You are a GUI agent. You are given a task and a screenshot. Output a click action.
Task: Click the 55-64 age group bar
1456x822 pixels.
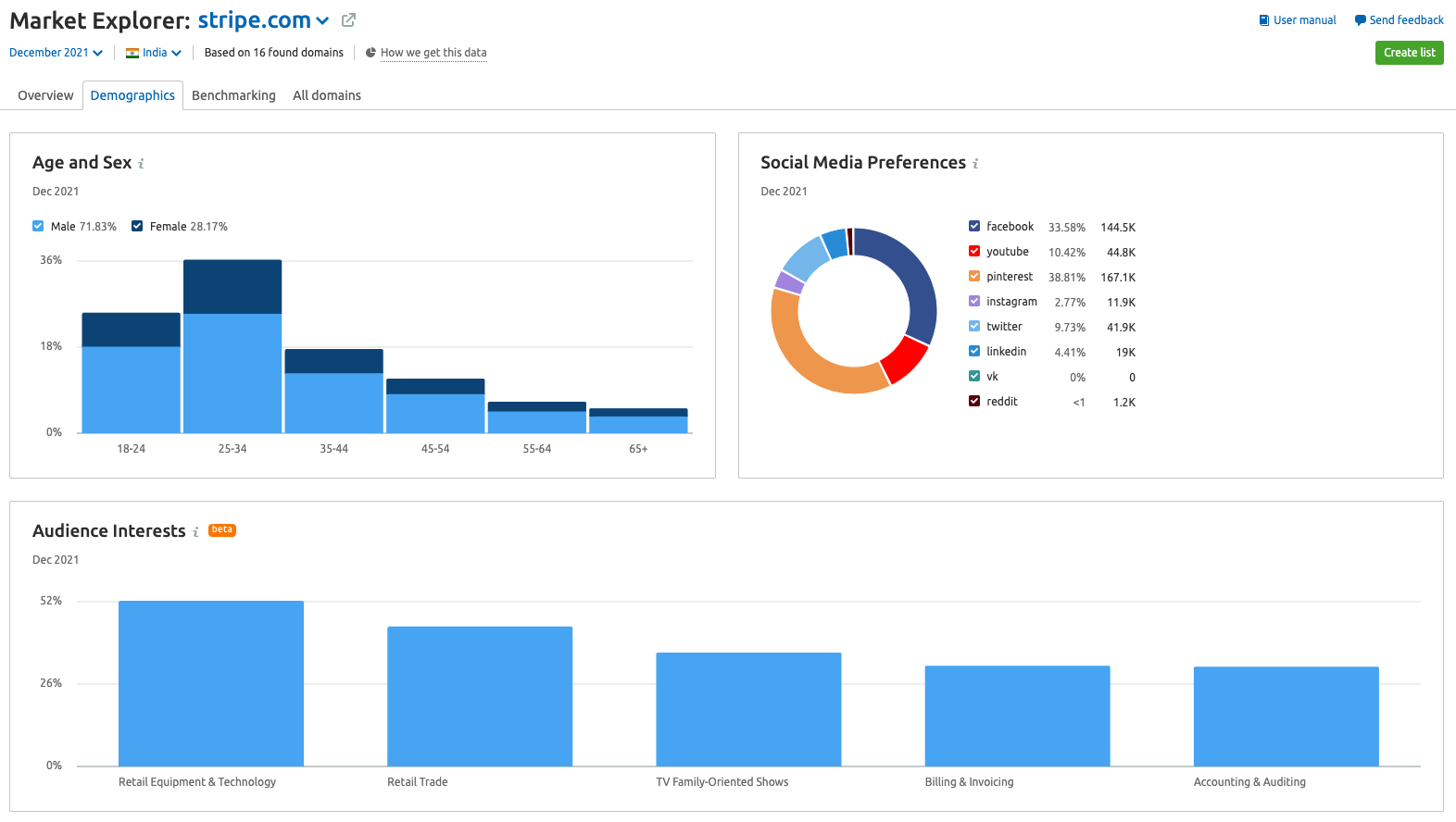[x=536, y=417]
